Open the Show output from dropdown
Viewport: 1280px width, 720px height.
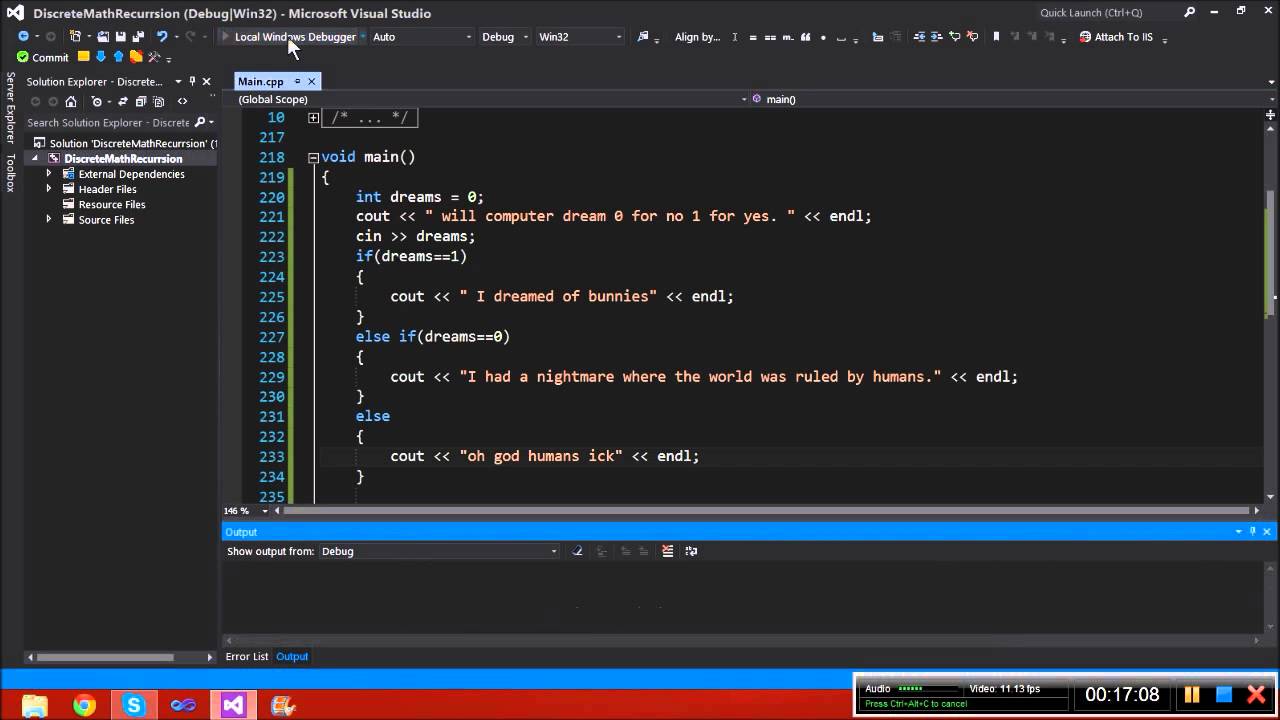[x=439, y=551]
